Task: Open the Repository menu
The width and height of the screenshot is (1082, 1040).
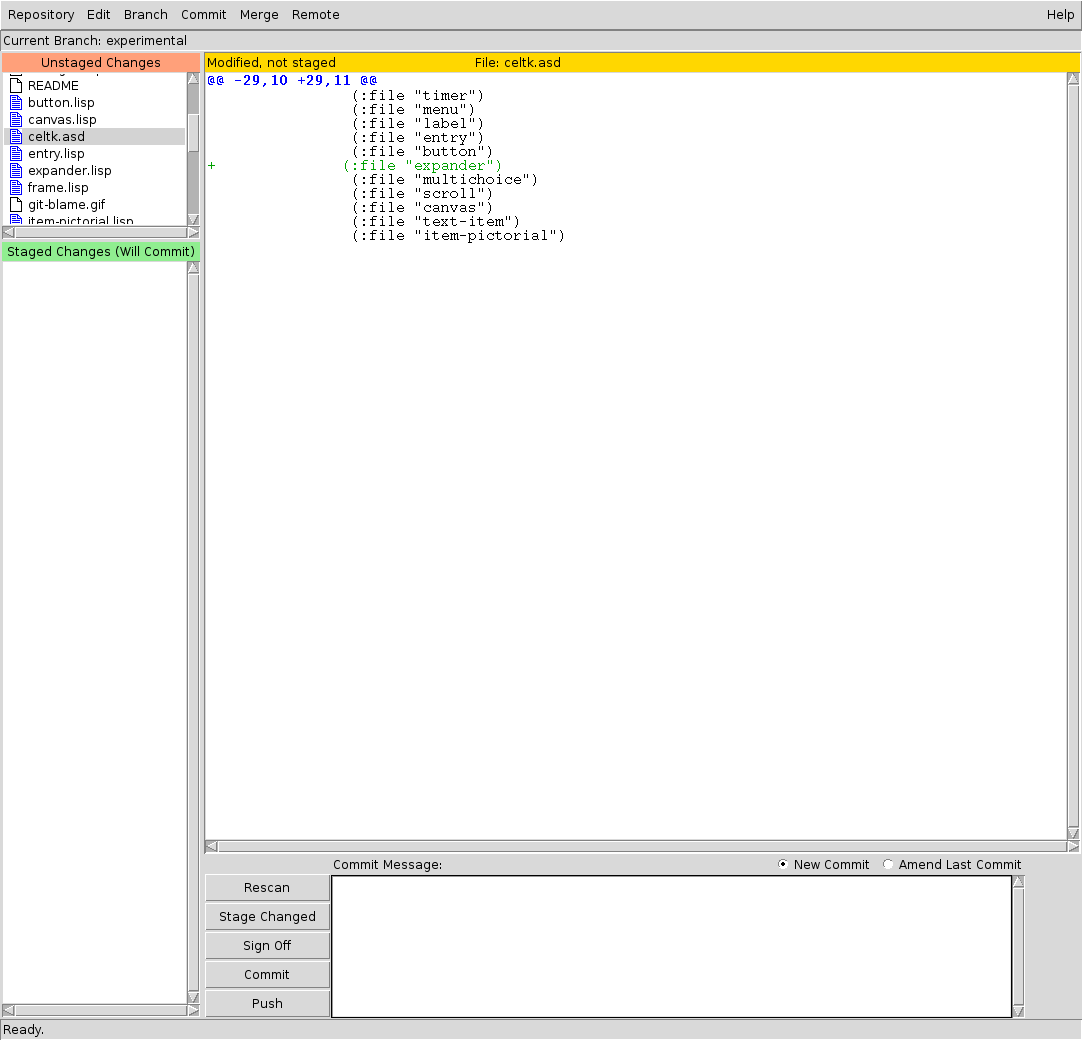Action: tap(41, 15)
